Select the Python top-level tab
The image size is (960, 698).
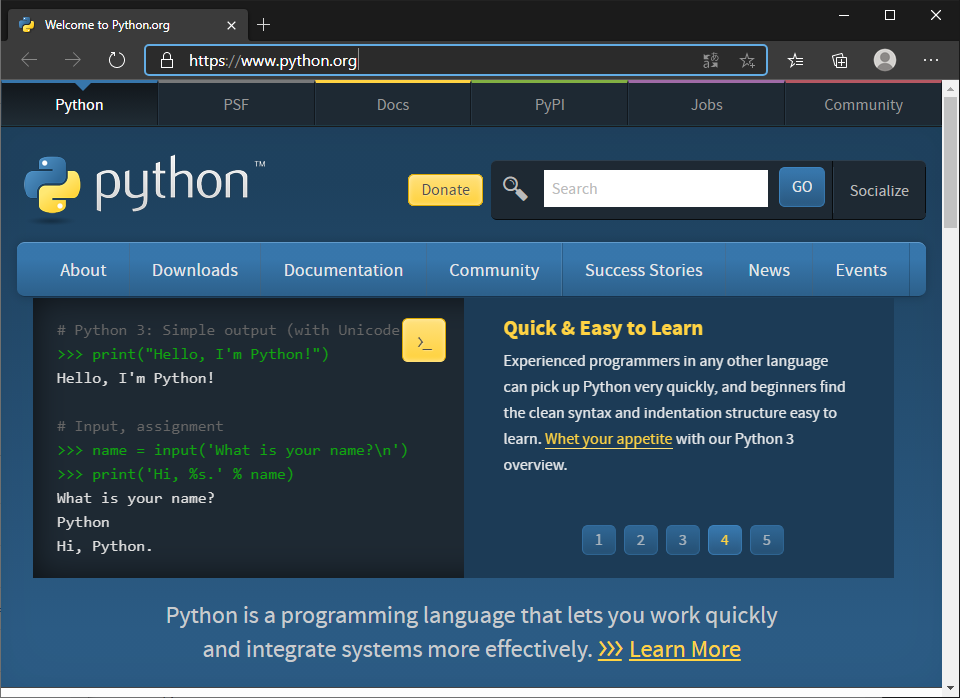click(80, 105)
